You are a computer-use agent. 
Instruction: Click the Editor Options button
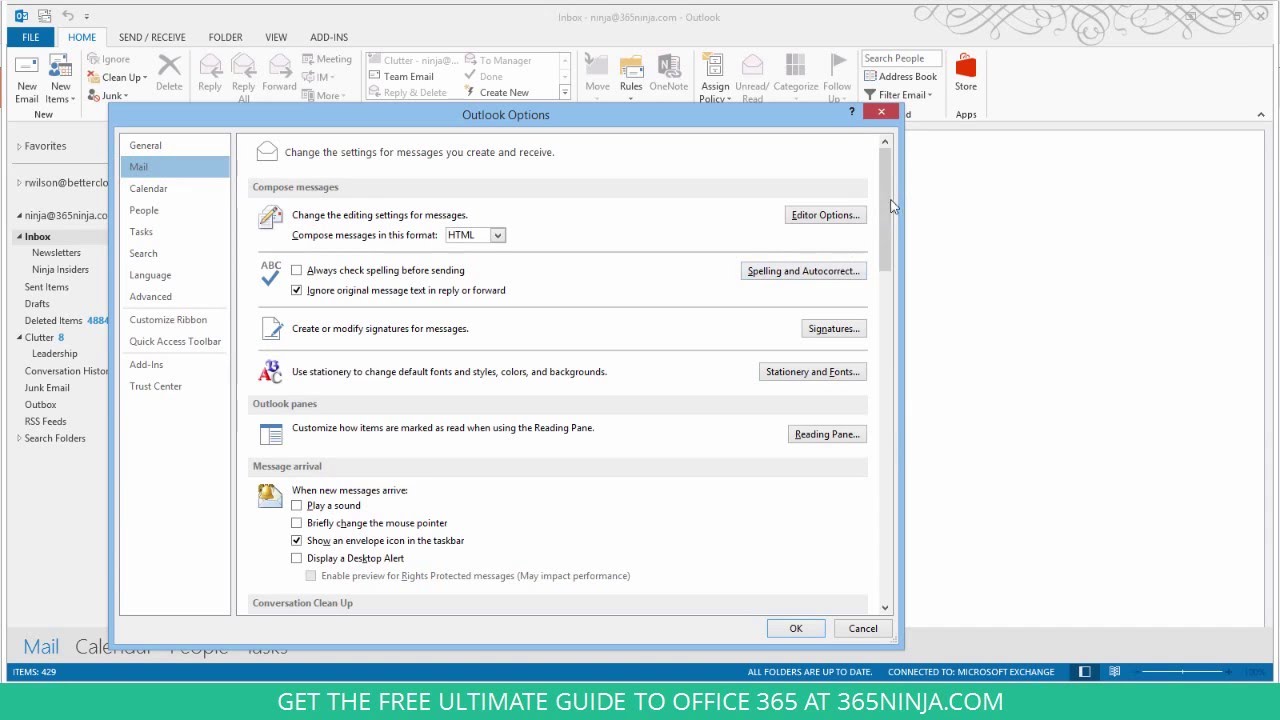pyautogui.click(x=825, y=215)
